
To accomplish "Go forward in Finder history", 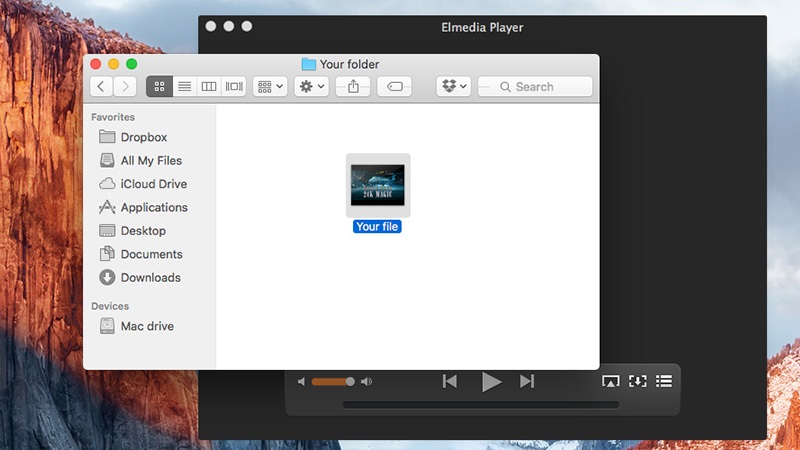I will [x=125, y=86].
